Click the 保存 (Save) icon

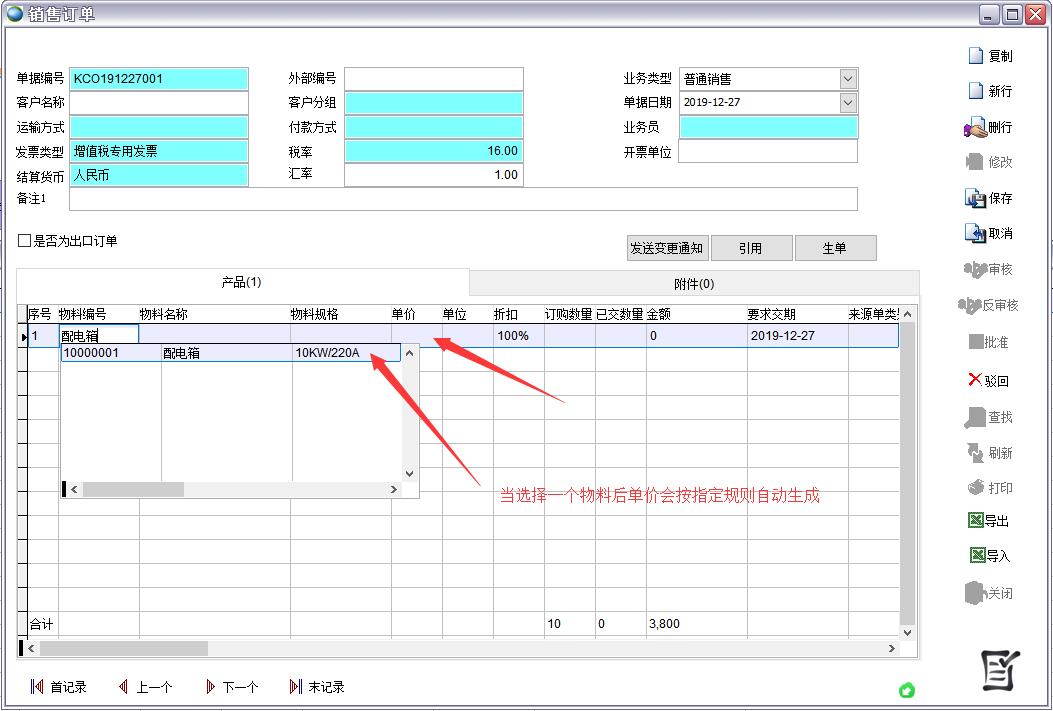pos(975,198)
